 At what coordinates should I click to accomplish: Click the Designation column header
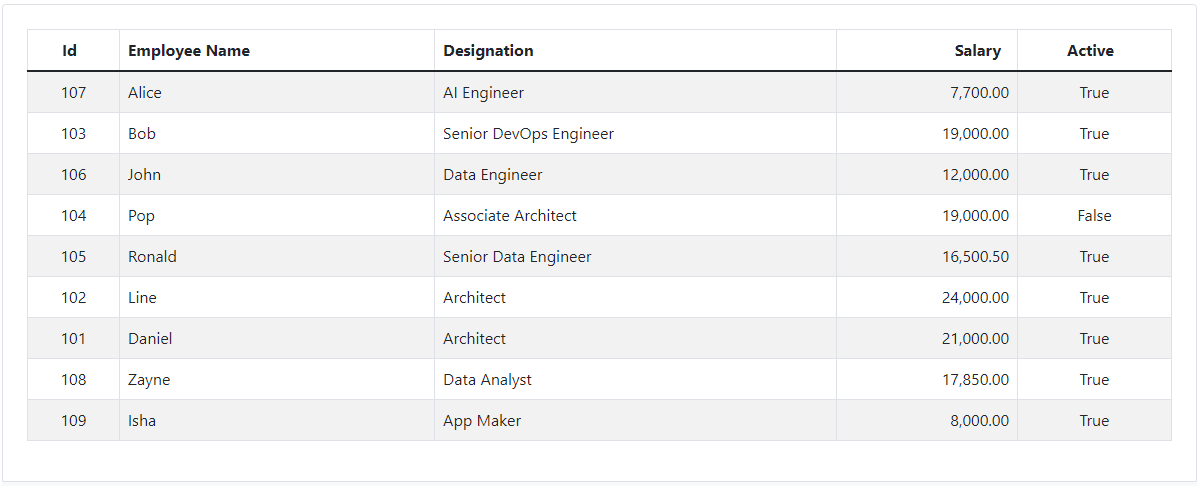[488, 51]
